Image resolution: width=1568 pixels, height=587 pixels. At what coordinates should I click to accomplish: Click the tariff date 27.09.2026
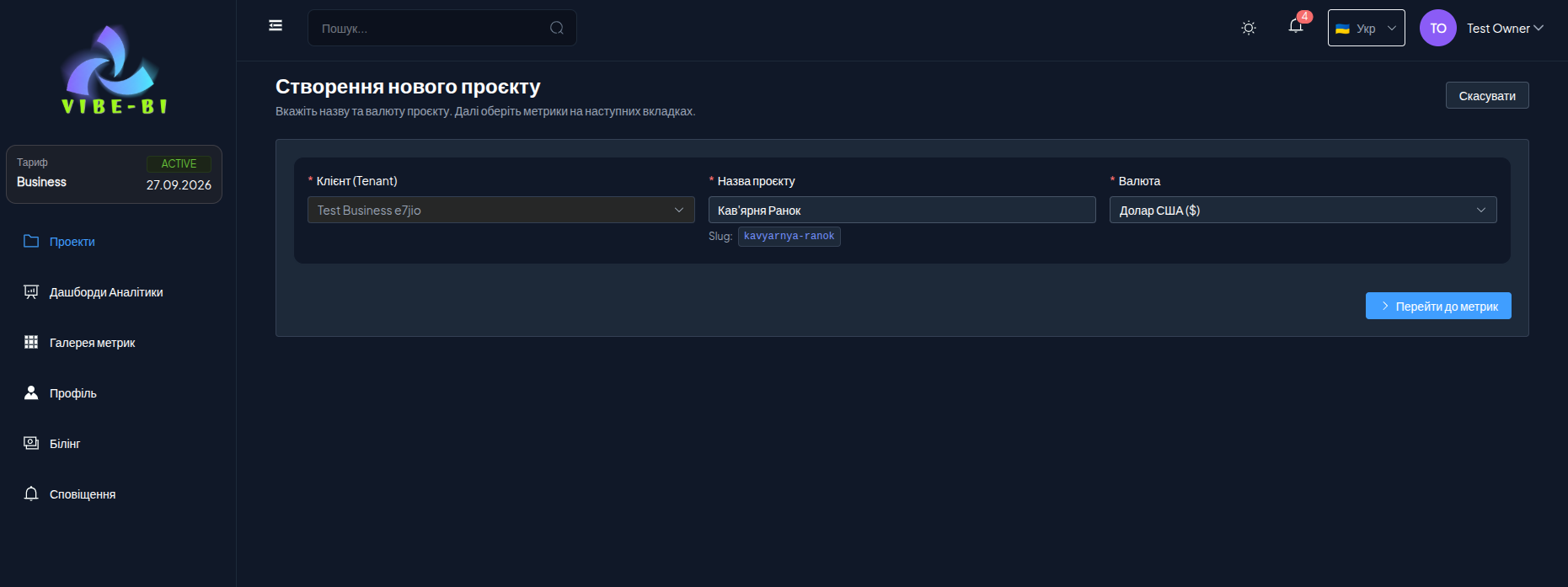(179, 185)
